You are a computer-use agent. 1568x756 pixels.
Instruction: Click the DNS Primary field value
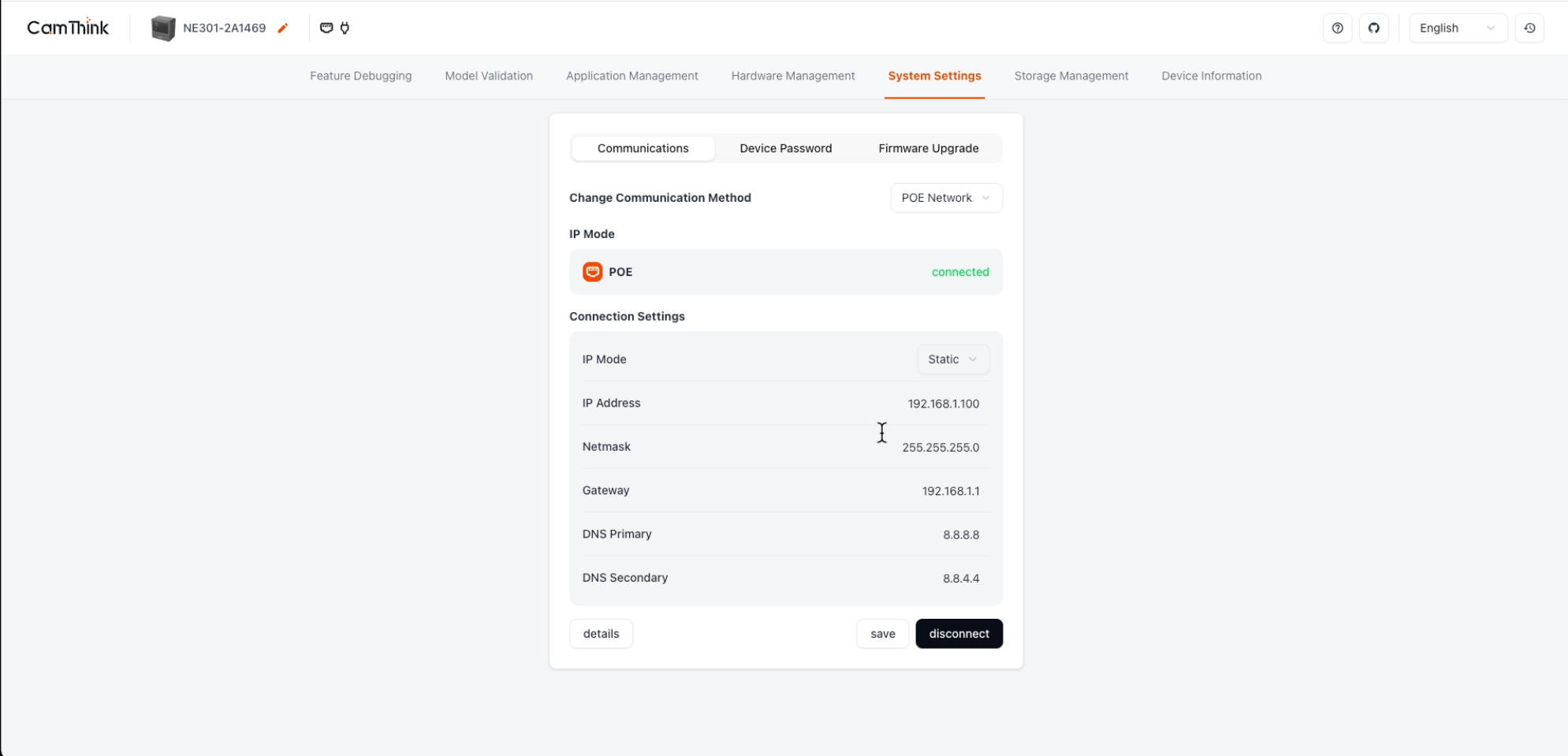tap(960, 534)
